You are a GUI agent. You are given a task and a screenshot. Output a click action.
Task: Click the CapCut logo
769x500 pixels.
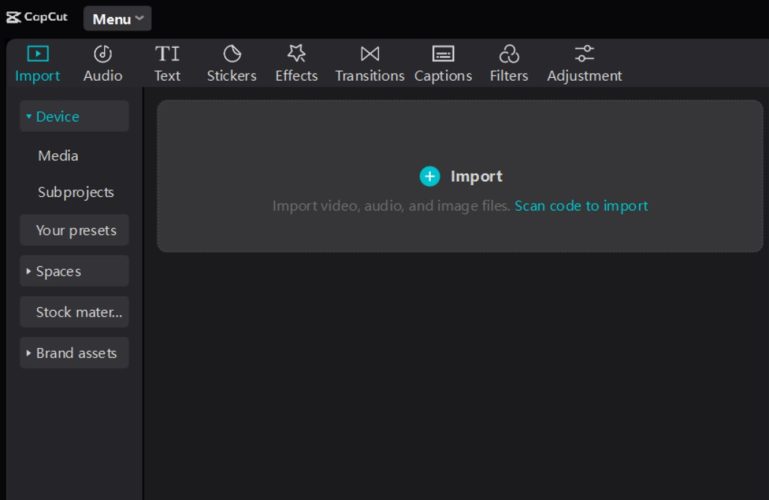(x=37, y=17)
